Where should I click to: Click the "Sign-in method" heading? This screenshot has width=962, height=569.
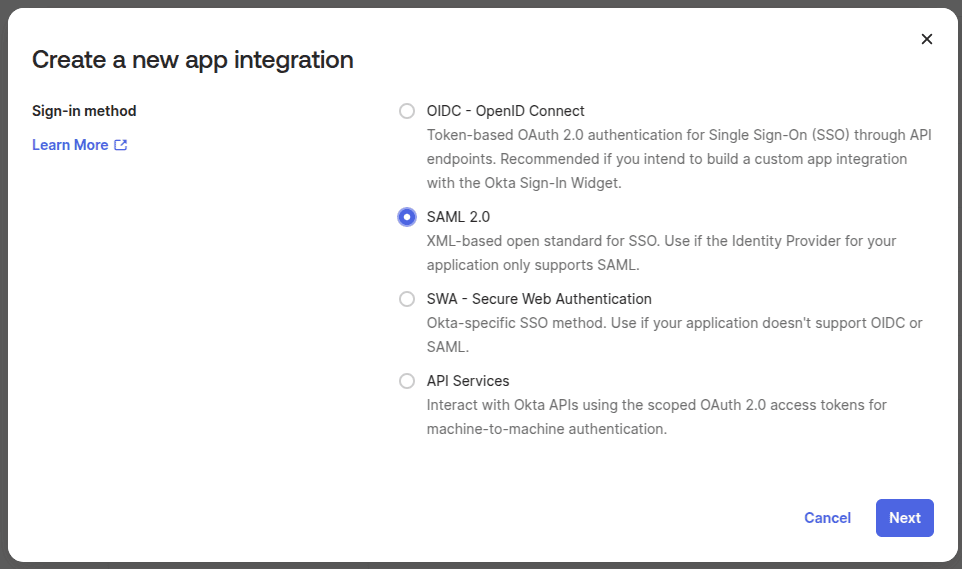tap(84, 111)
